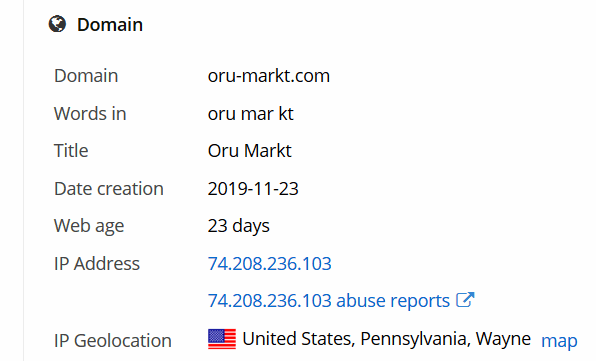The width and height of the screenshot is (596, 361).
Task: Click the external link icon after abuse reports
Action: pos(465,299)
